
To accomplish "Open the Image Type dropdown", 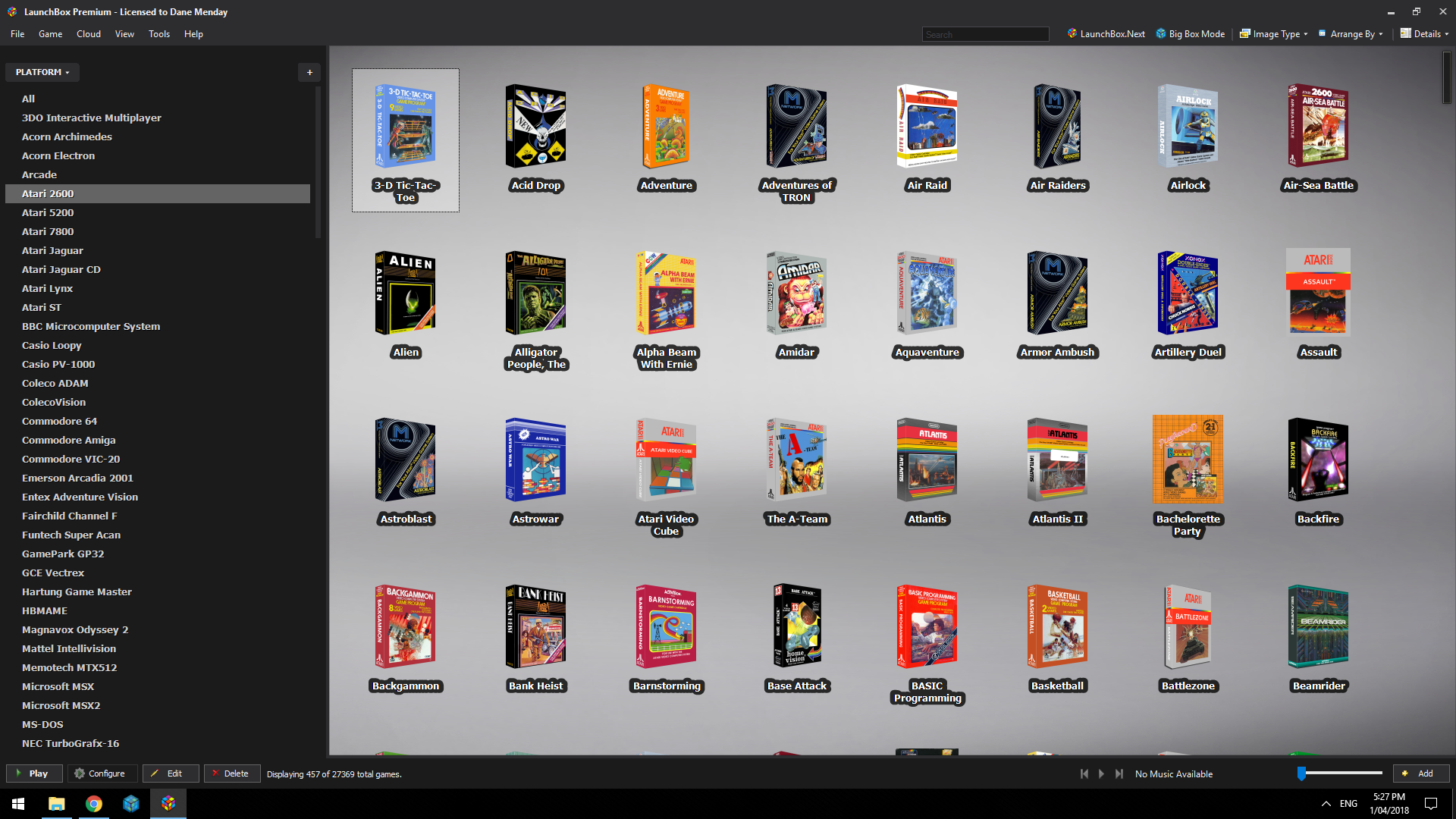I will (x=1273, y=34).
